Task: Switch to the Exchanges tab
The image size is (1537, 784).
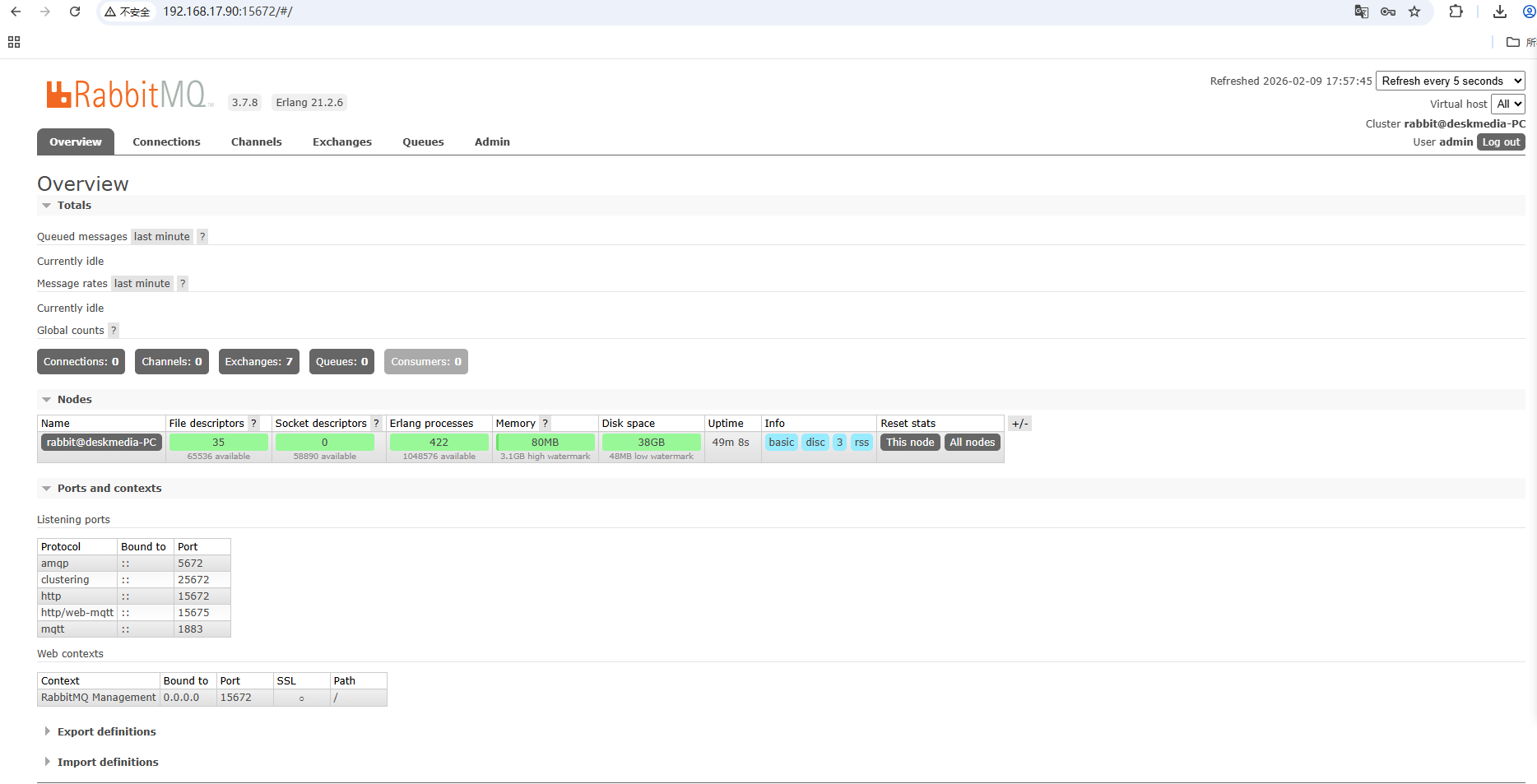Action: tap(342, 142)
